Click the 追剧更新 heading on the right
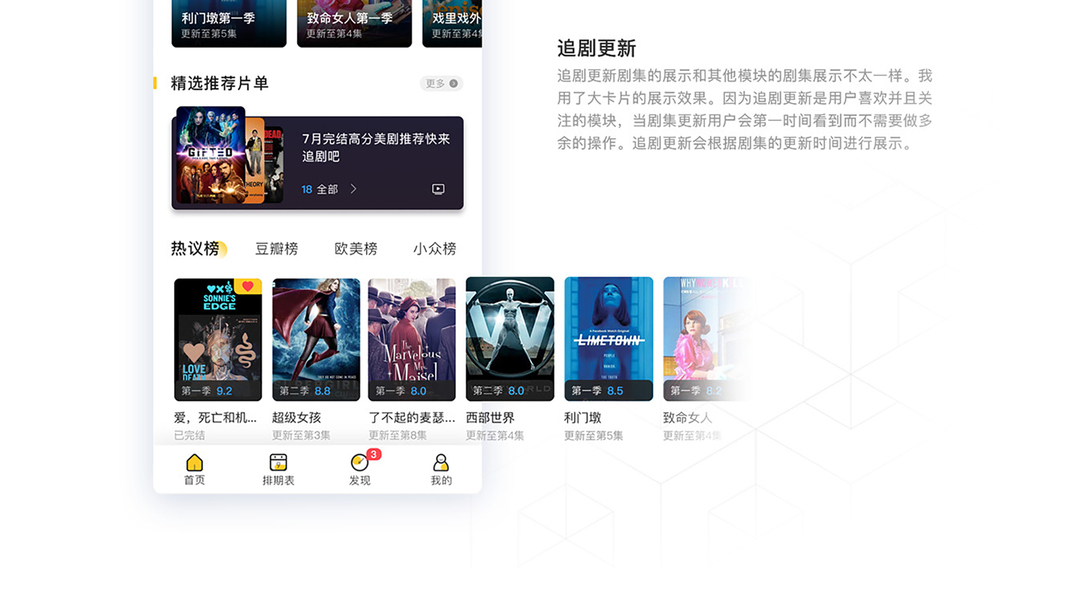 [597, 48]
